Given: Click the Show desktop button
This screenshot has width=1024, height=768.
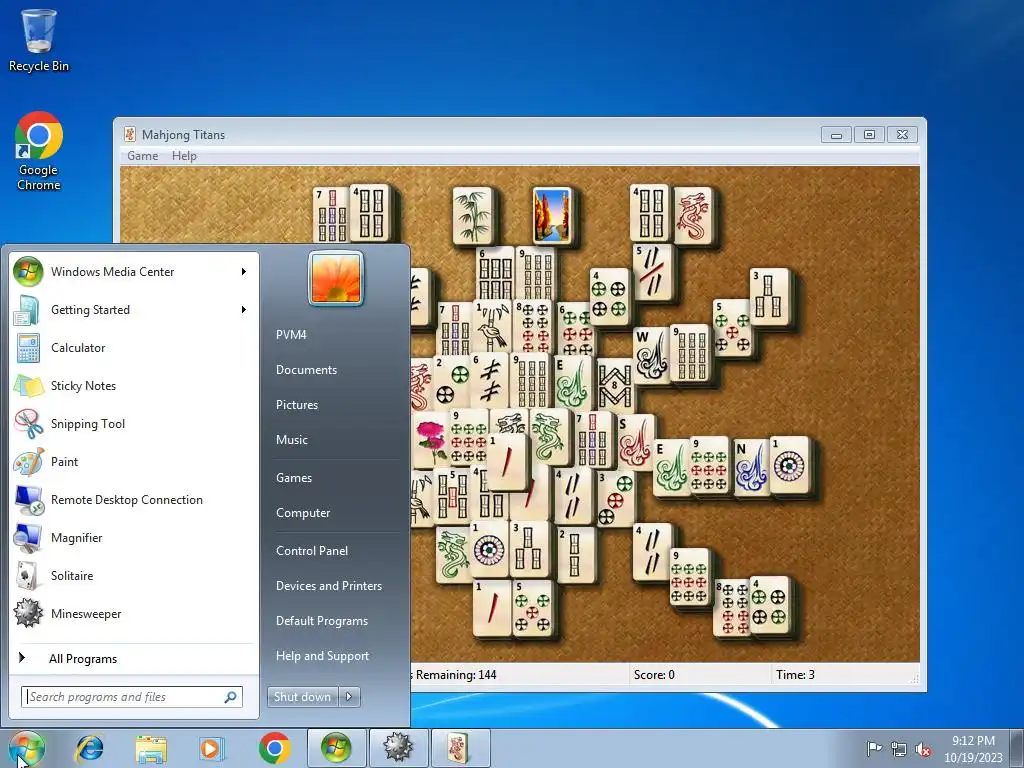Looking at the screenshot, I should click(x=1017, y=748).
